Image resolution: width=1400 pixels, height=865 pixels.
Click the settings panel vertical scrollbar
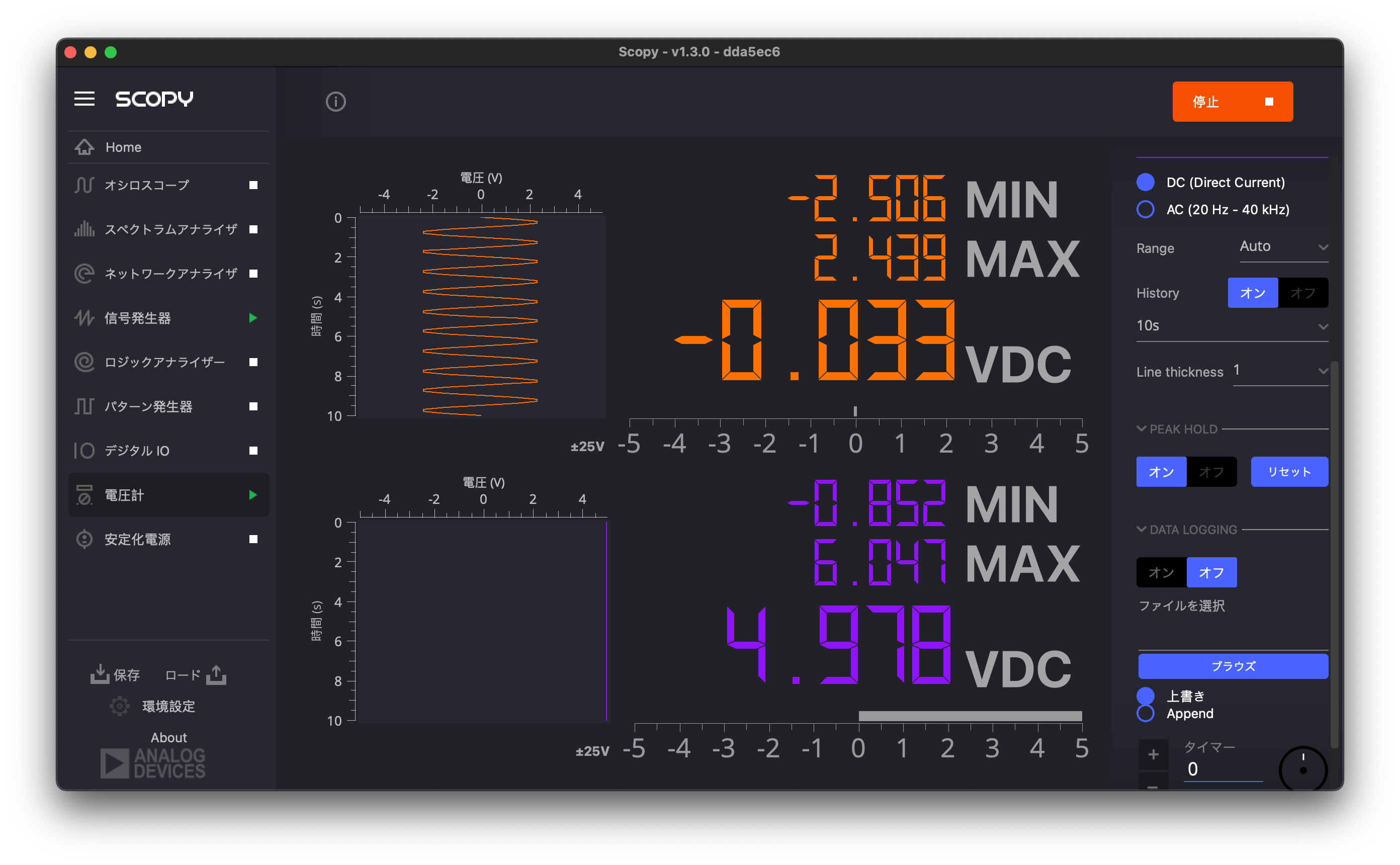(1334, 555)
